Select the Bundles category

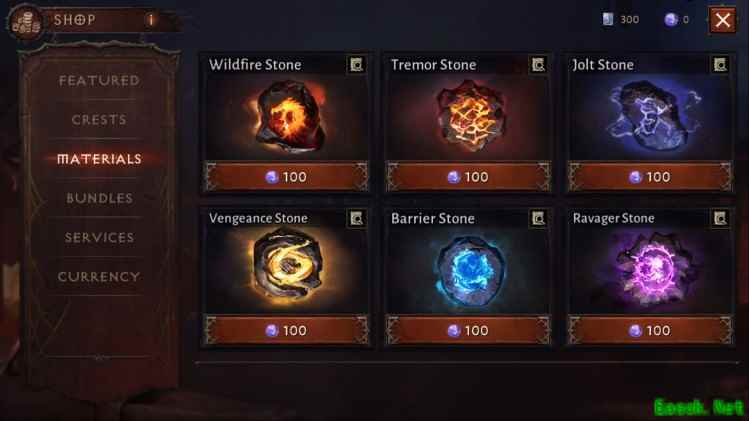click(99, 198)
